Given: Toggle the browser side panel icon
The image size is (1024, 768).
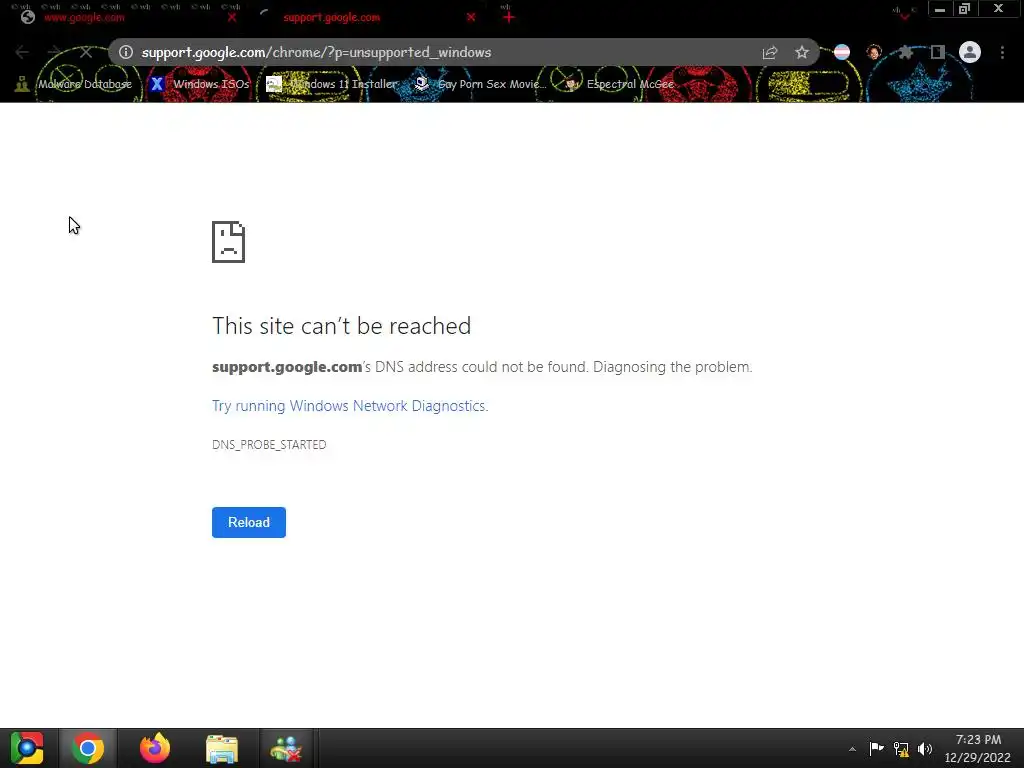Looking at the screenshot, I should click(x=938, y=52).
